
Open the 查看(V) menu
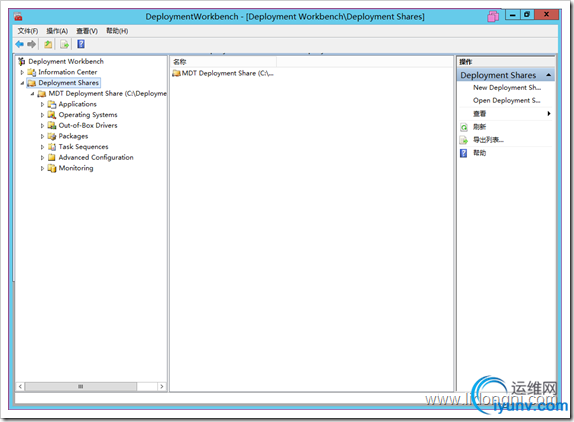pos(87,31)
